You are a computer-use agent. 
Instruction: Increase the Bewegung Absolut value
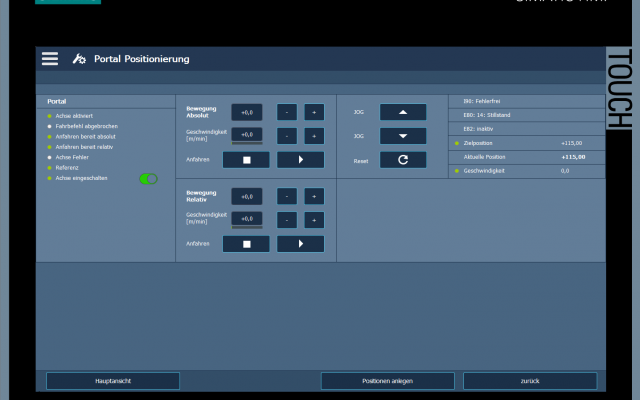pyautogui.click(x=314, y=112)
